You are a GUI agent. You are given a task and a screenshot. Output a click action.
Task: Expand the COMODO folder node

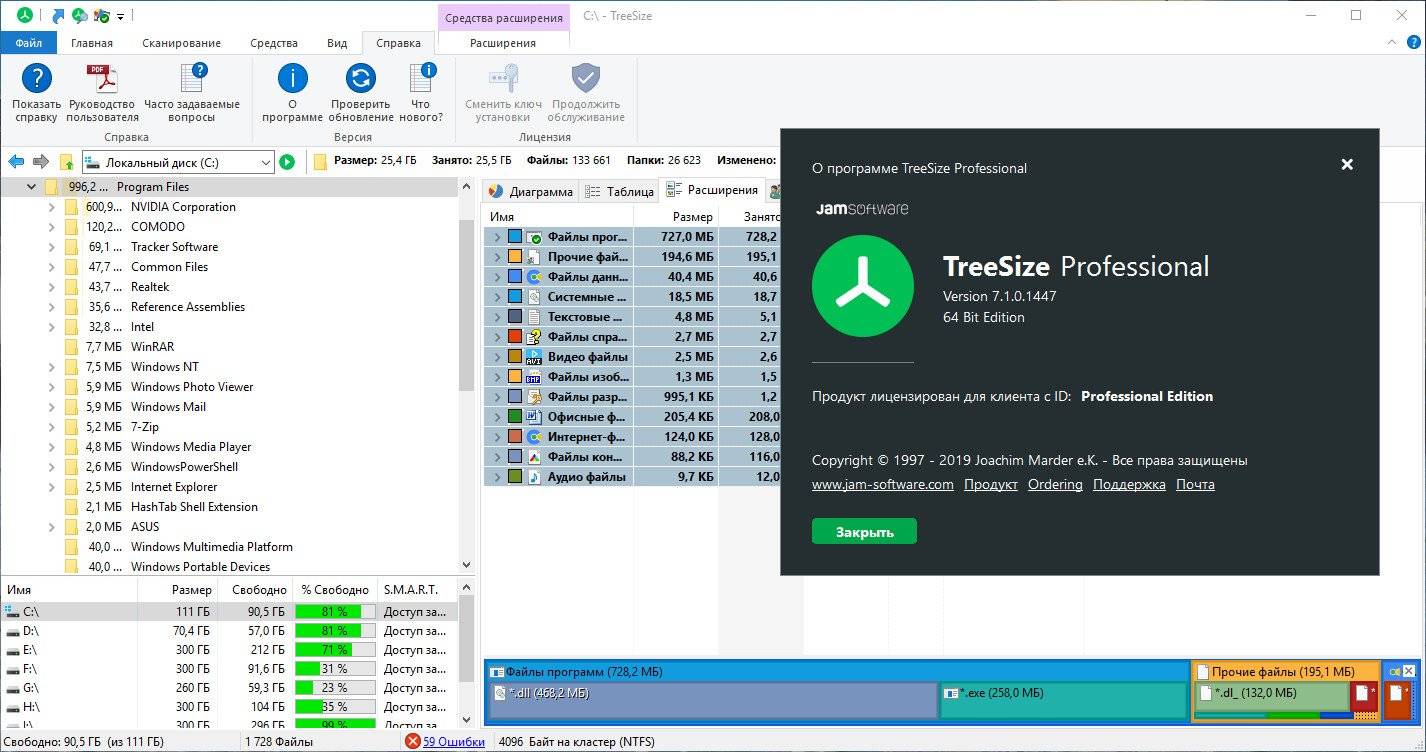click(51, 227)
